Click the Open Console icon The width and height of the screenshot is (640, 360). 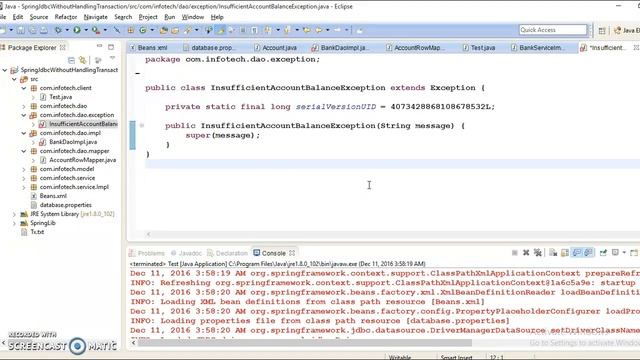pos(633,253)
